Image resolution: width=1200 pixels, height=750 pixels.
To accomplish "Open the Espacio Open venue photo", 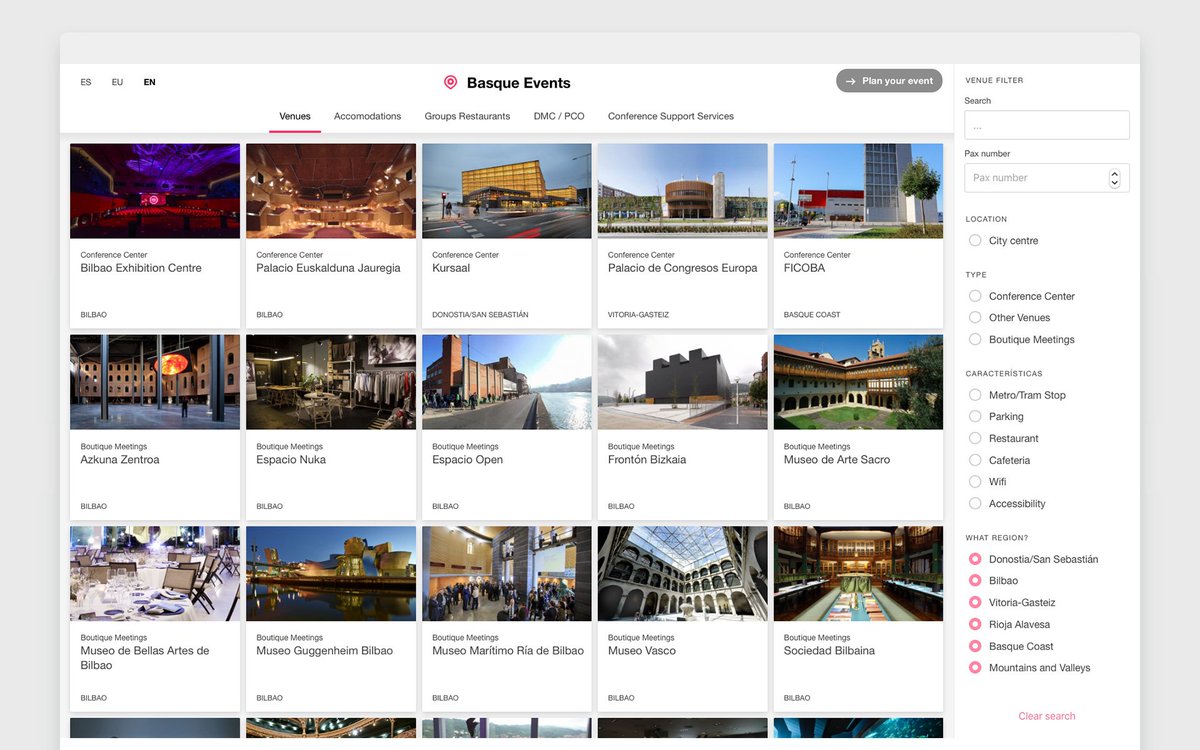I will [x=507, y=382].
